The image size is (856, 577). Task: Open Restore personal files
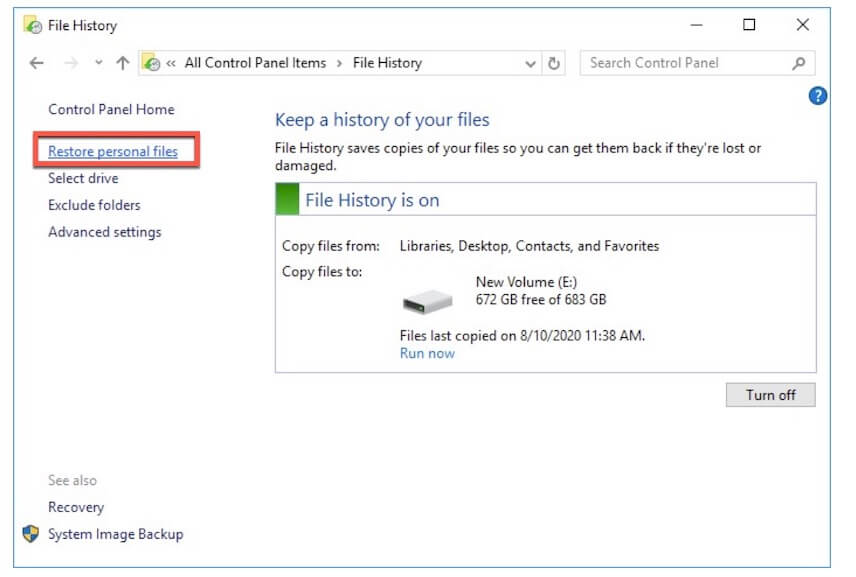point(113,152)
